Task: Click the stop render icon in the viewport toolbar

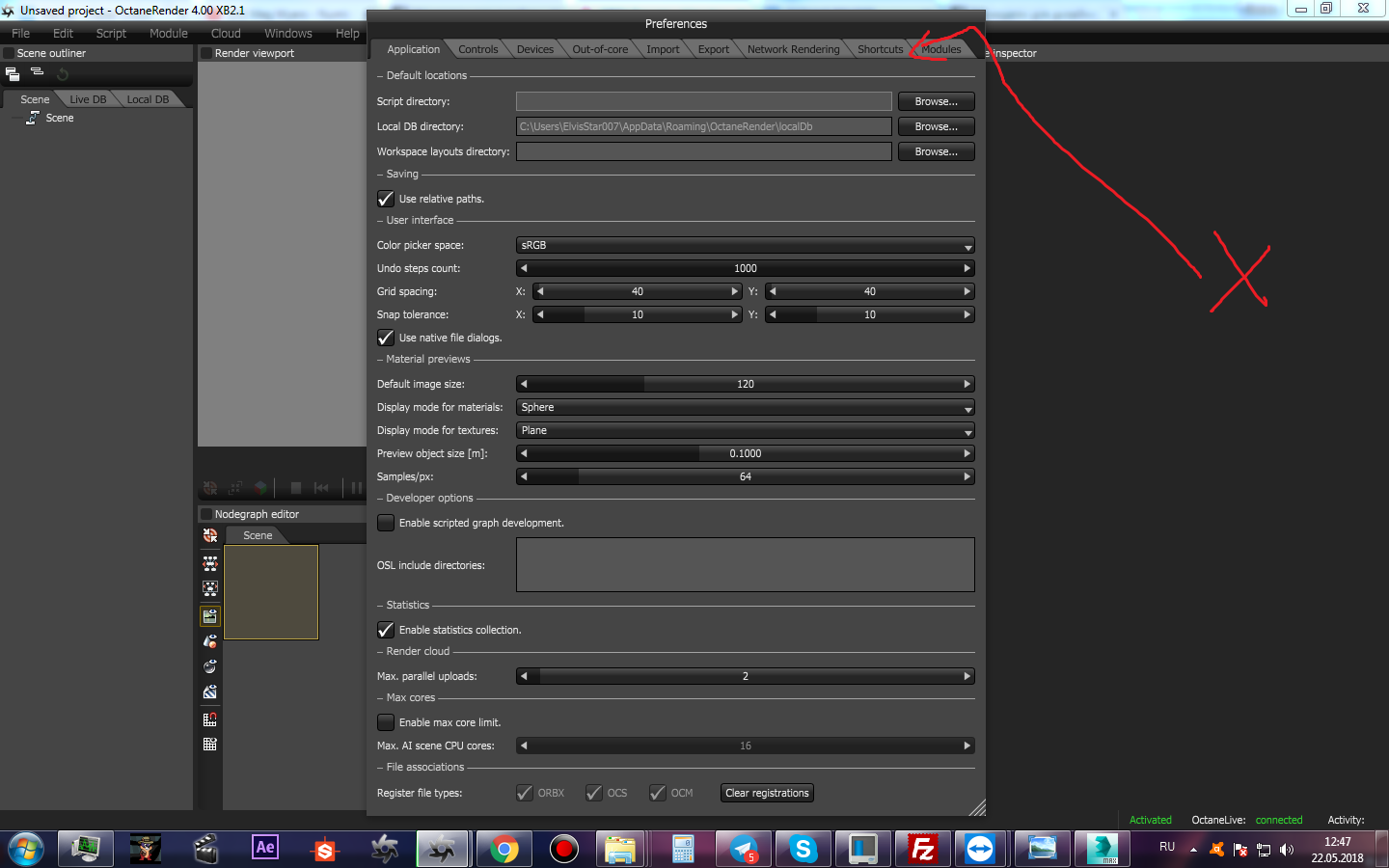Action: point(296,488)
